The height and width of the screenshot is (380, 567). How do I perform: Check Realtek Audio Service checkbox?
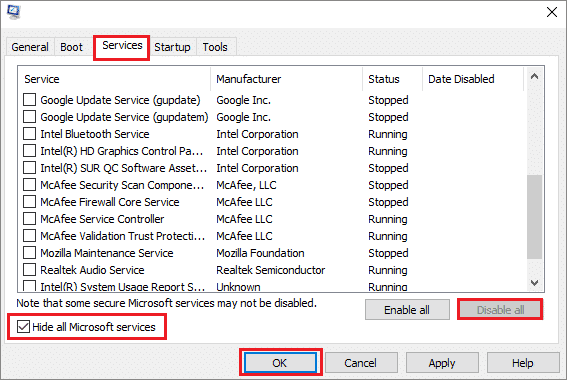tap(29, 269)
